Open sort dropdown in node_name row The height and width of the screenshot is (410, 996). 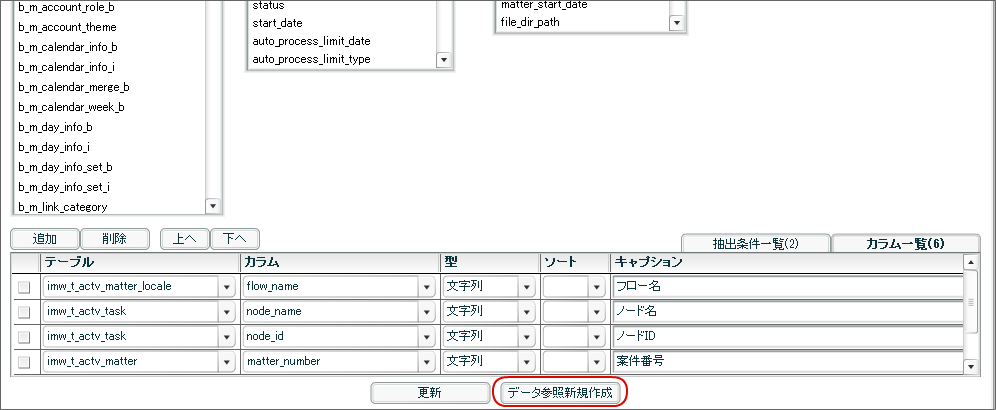coord(596,312)
